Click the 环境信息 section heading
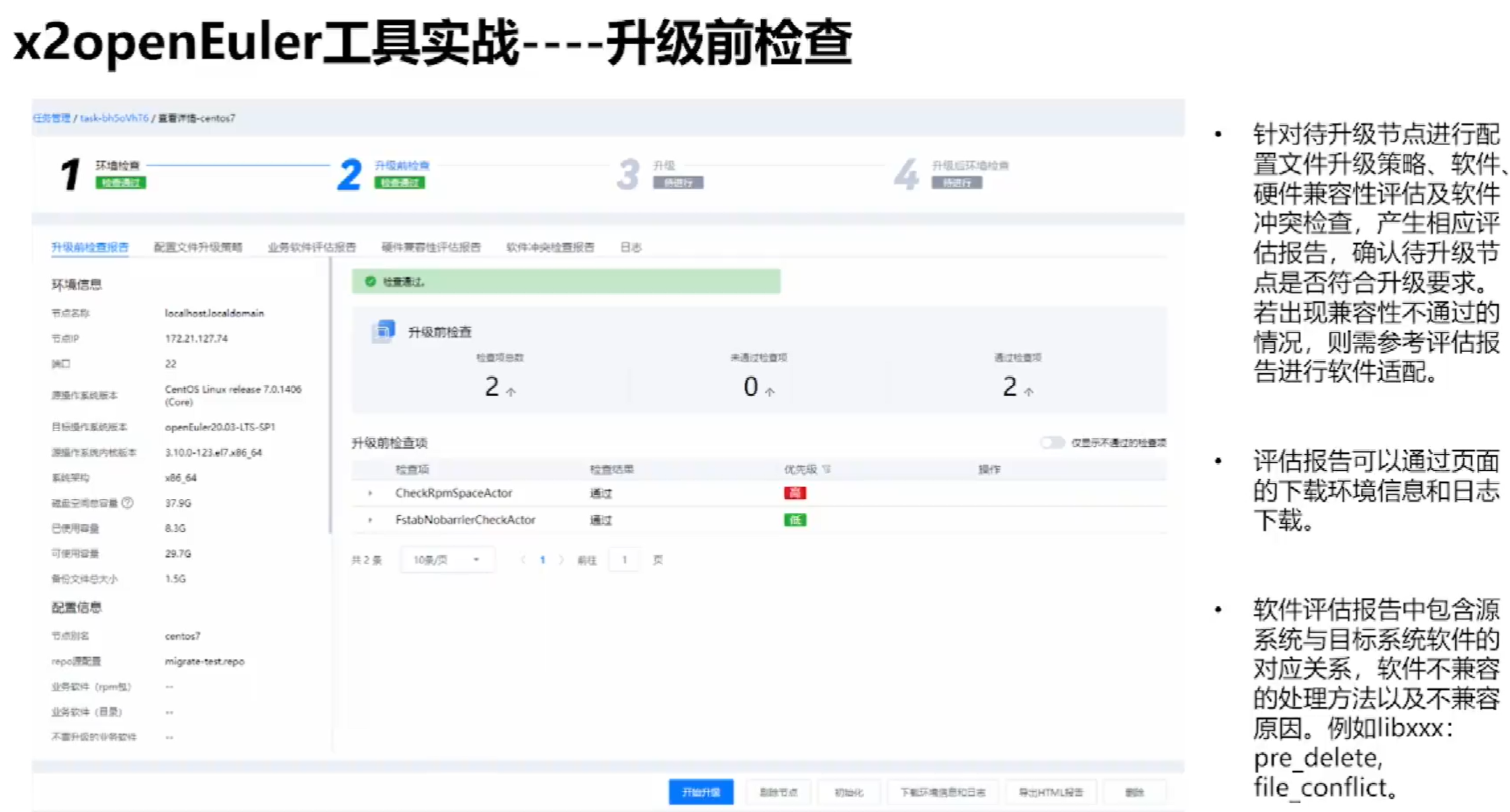 pyautogui.click(x=77, y=285)
